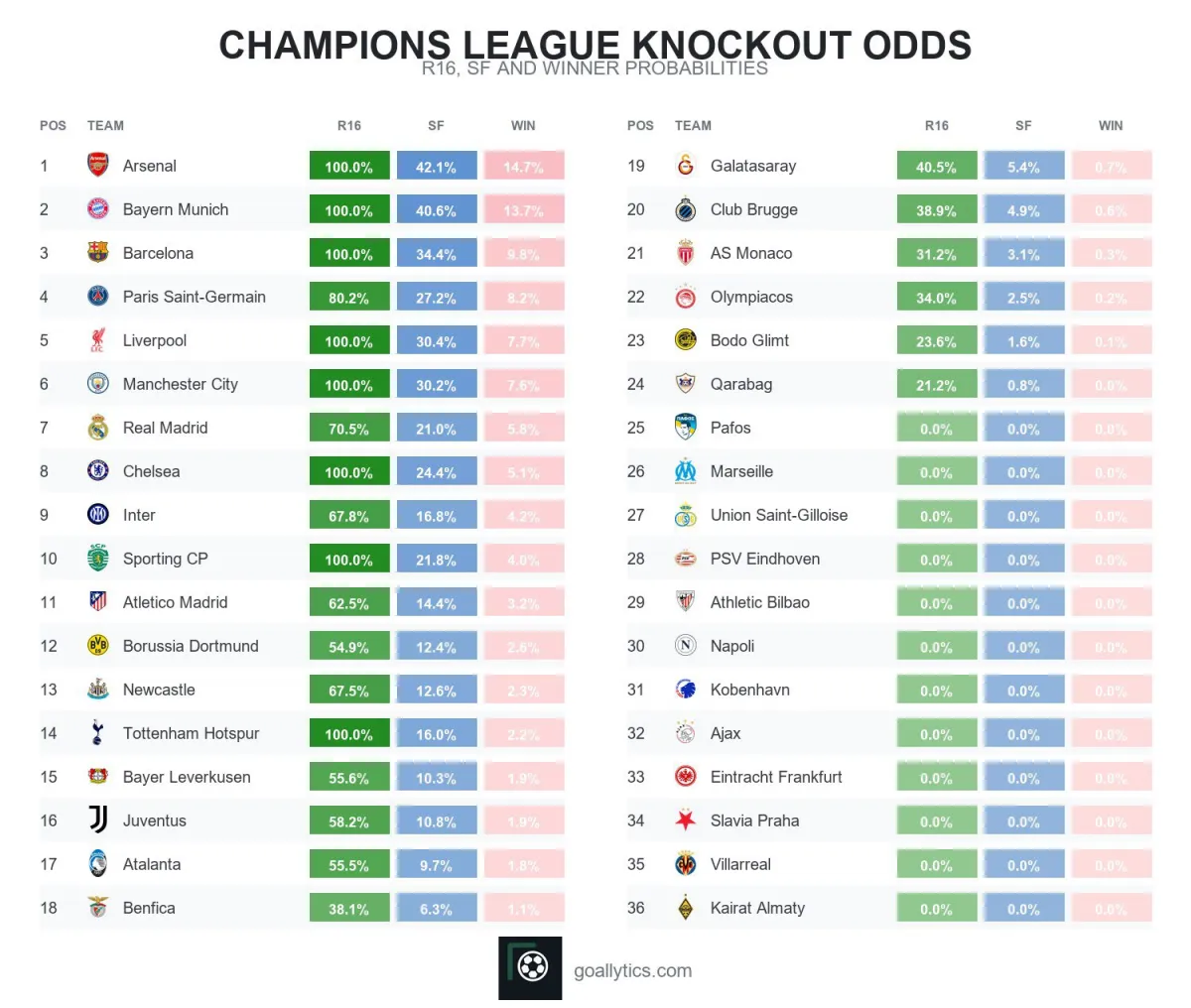The width and height of the screenshot is (1191, 1008).
Task: Click the Juventus logo icon
Action: click(x=97, y=820)
